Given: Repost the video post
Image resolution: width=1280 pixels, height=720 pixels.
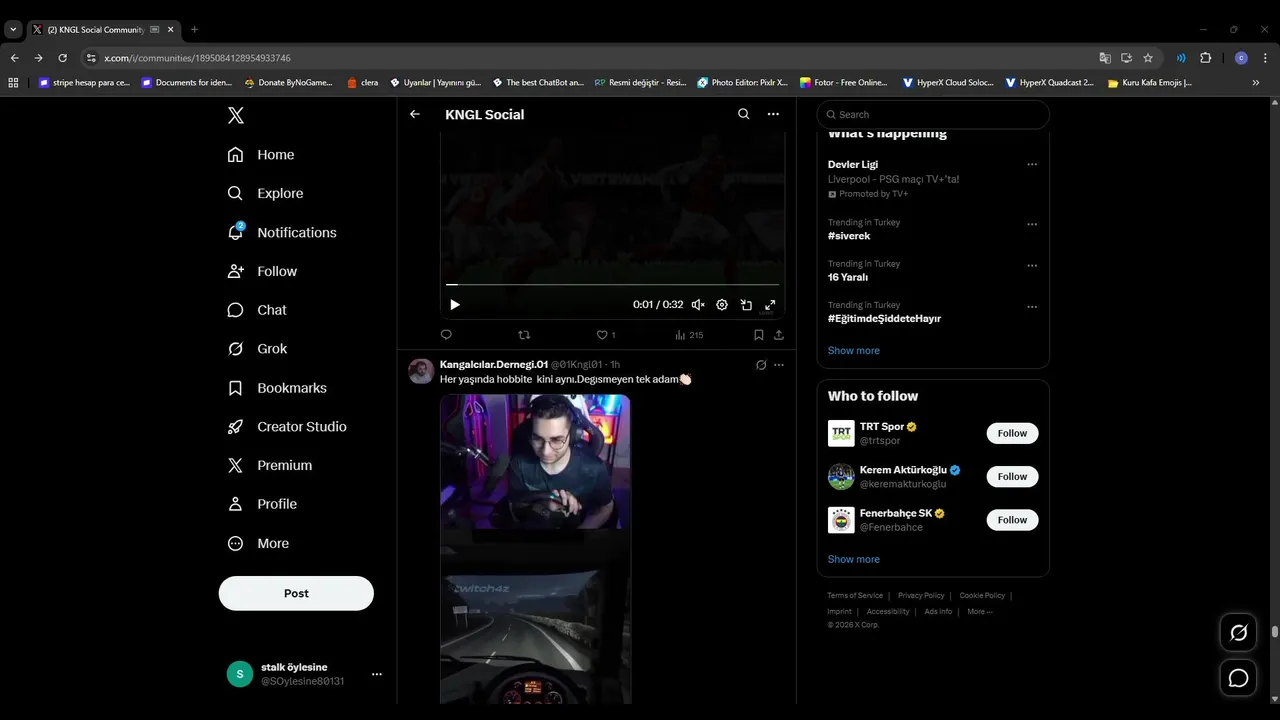Looking at the screenshot, I should (524, 335).
